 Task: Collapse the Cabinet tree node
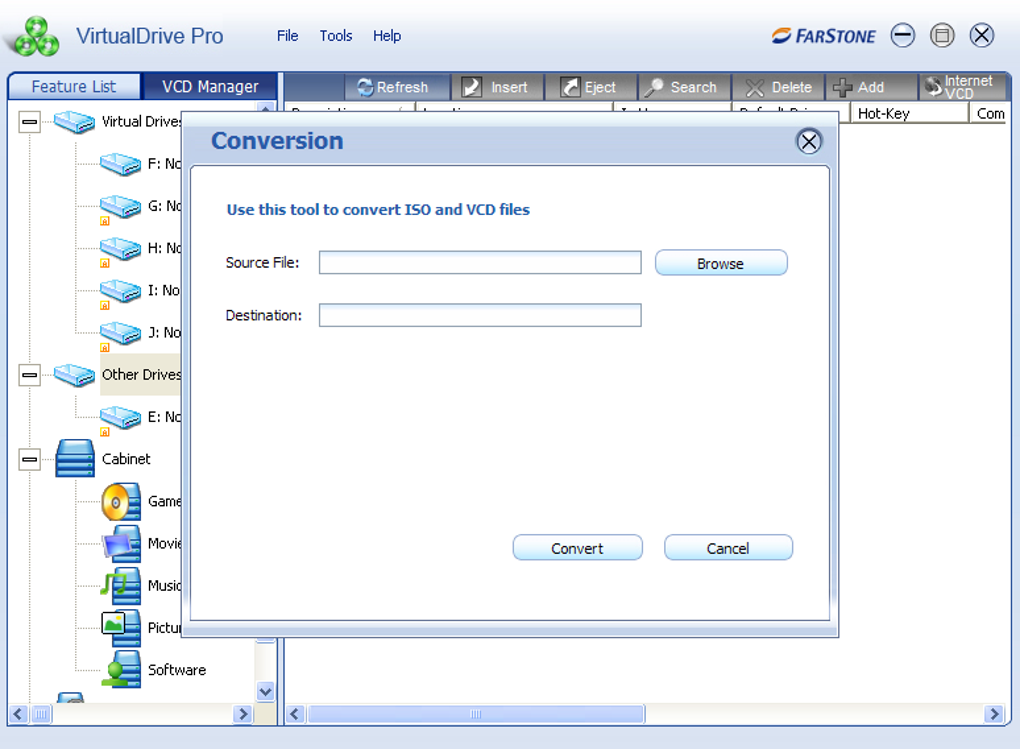coord(29,459)
